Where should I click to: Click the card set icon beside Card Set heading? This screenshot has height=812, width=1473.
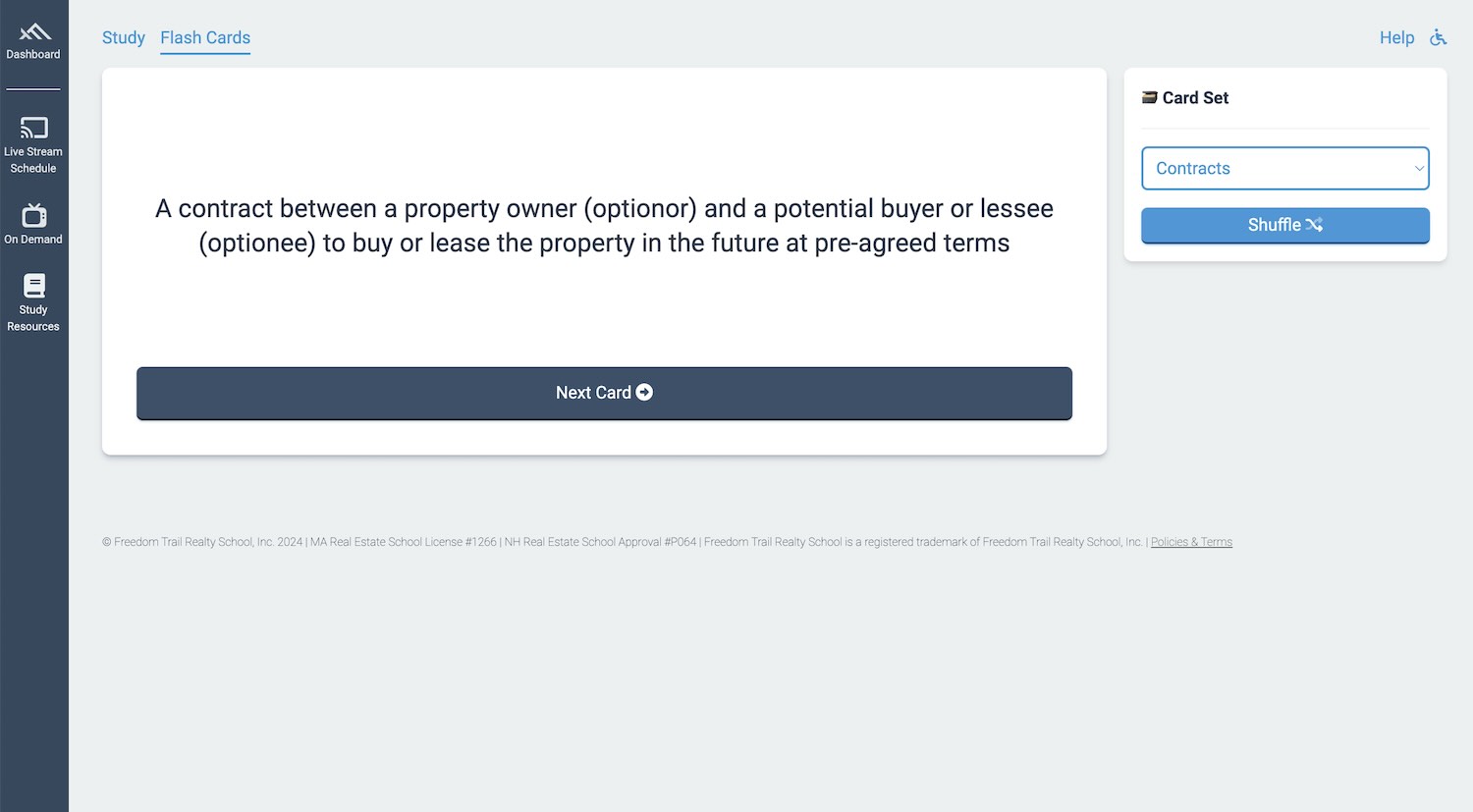[x=1149, y=97]
